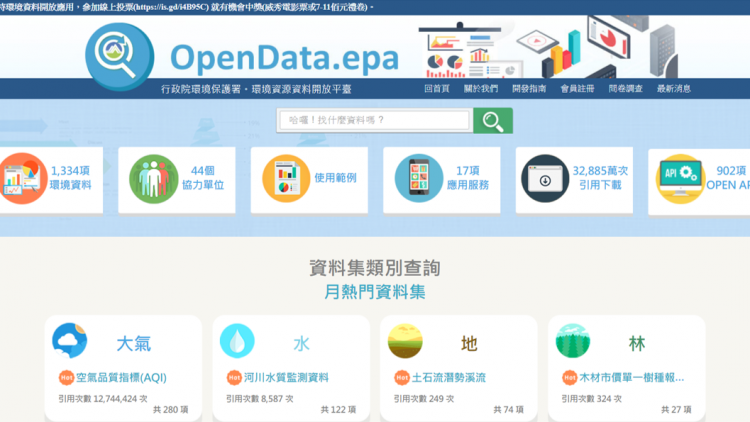750x422 pixels.
Task: Open 會員註冊 navigation item
Action: click(577, 89)
